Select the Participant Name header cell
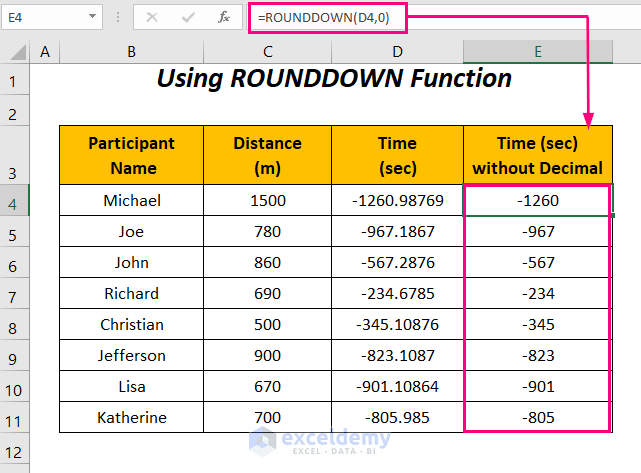 point(131,155)
